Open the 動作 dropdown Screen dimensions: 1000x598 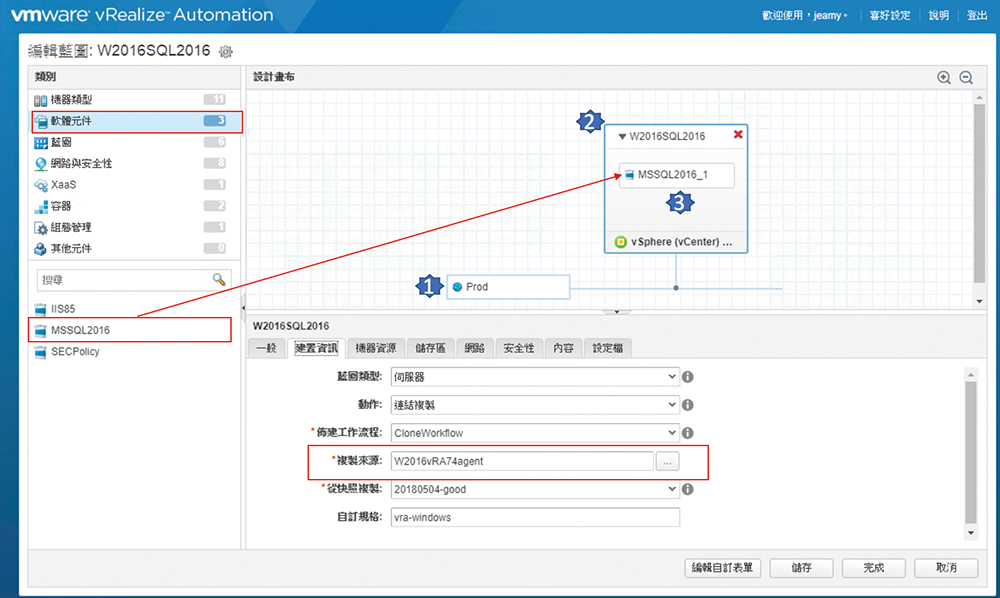point(534,405)
